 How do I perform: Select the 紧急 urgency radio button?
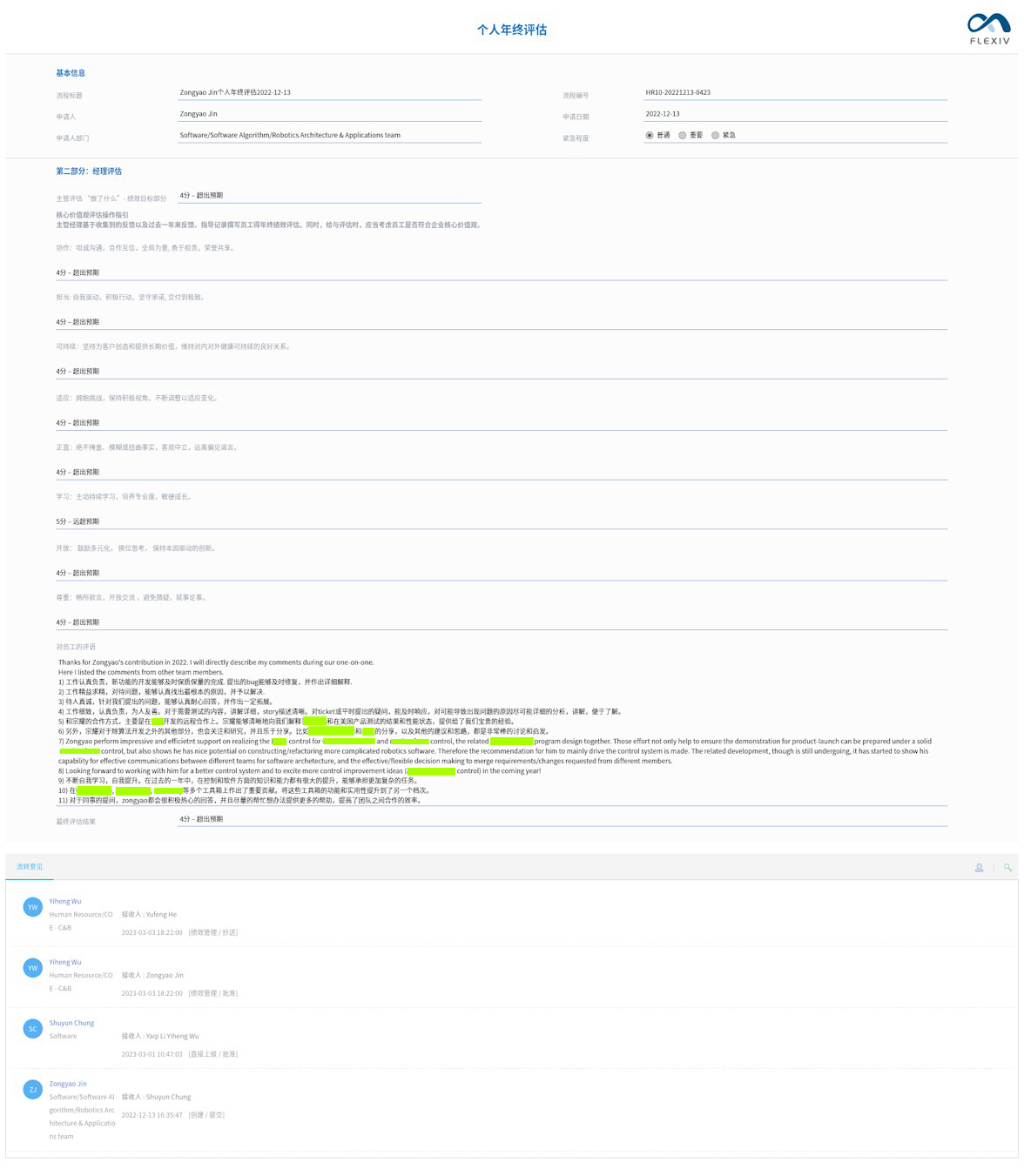coord(717,135)
